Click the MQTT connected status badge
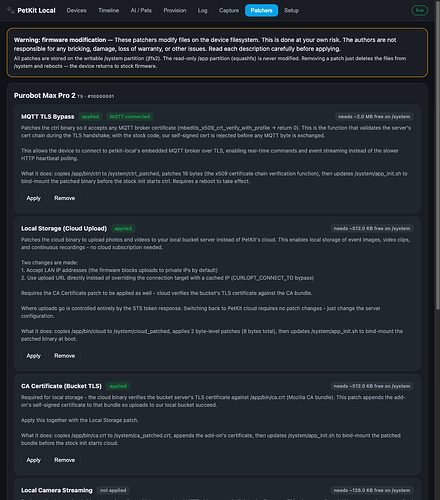Viewport: 440px width, 500px height. (130, 116)
